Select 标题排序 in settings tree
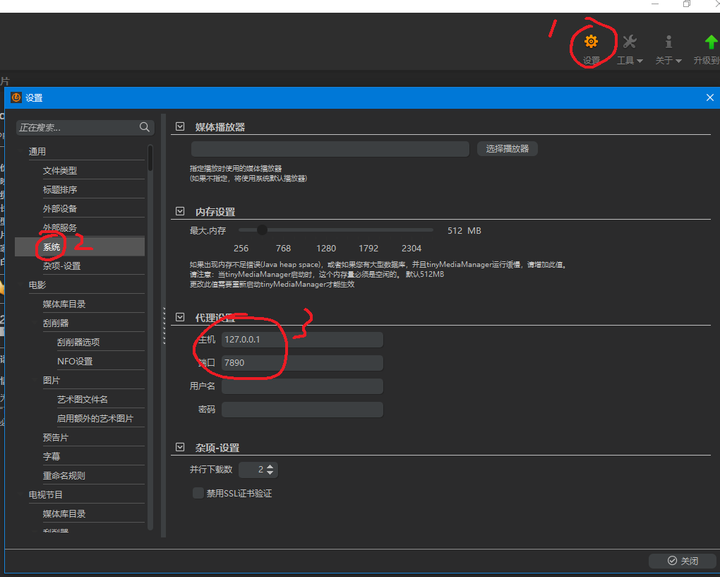Viewport: 720px width, 577px height. click(x=60, y=190)
